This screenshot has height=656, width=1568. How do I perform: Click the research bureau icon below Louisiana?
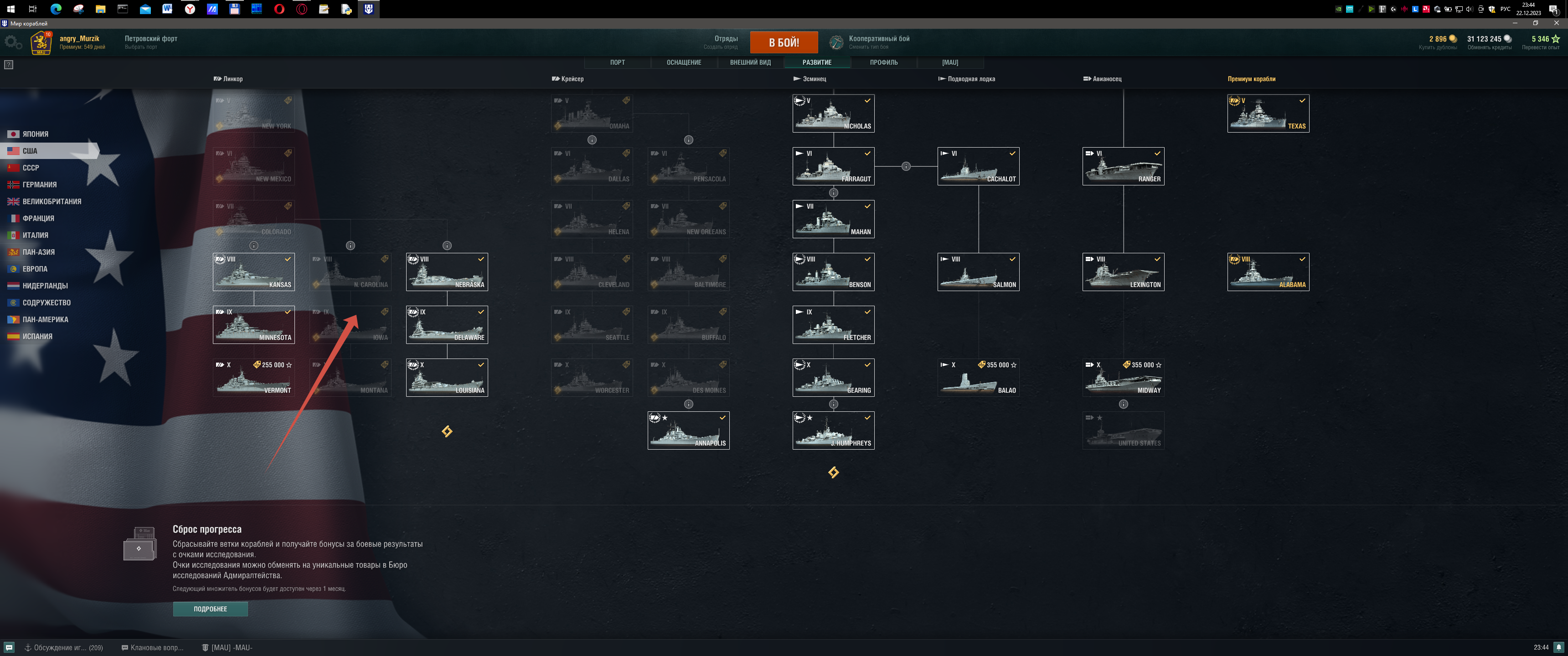[448, 431]
